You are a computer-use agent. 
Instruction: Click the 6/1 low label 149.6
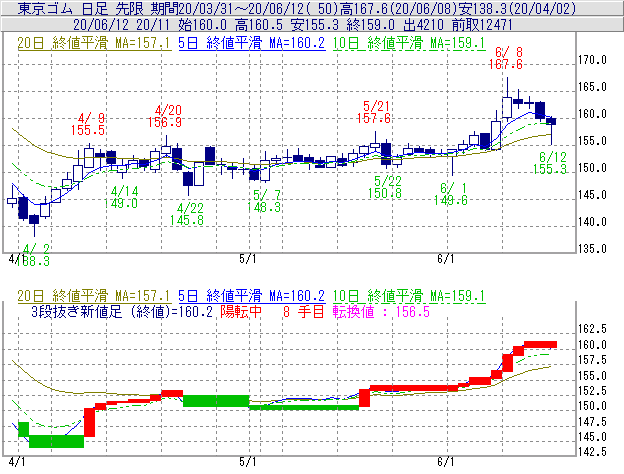pos(451,194)
